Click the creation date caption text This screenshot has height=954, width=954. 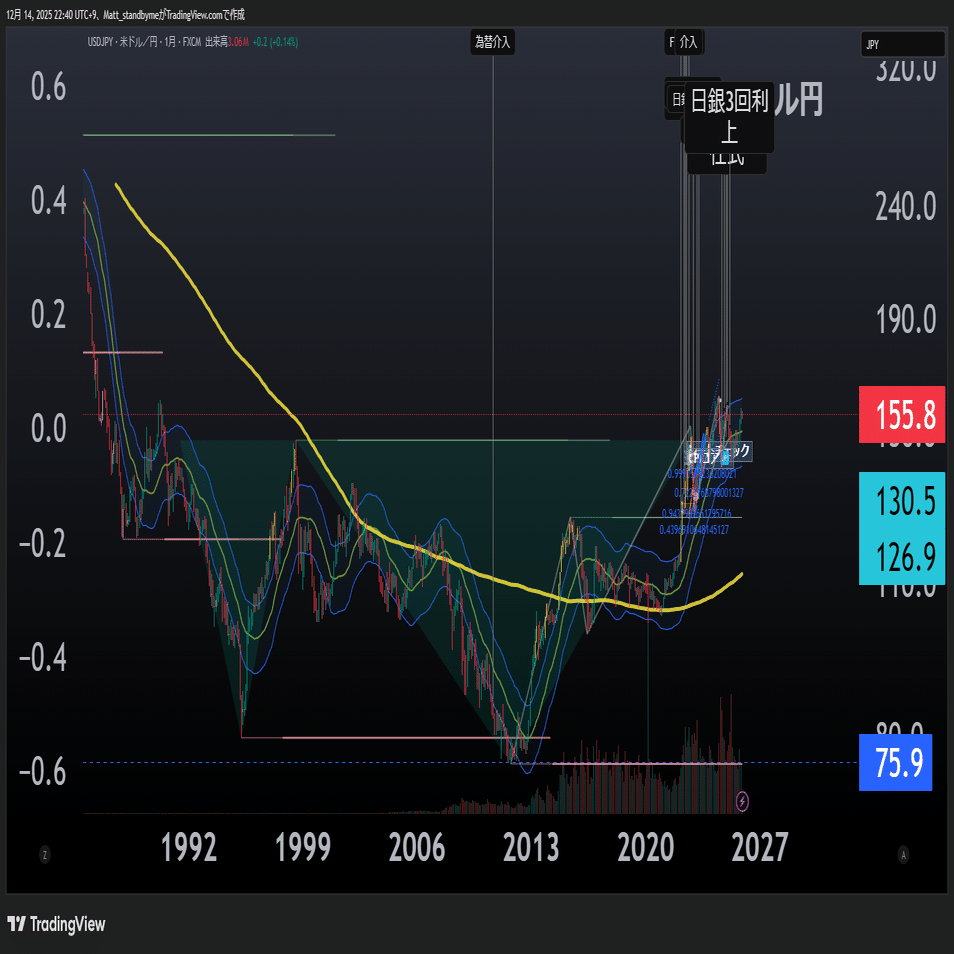[x=125, y=15]
